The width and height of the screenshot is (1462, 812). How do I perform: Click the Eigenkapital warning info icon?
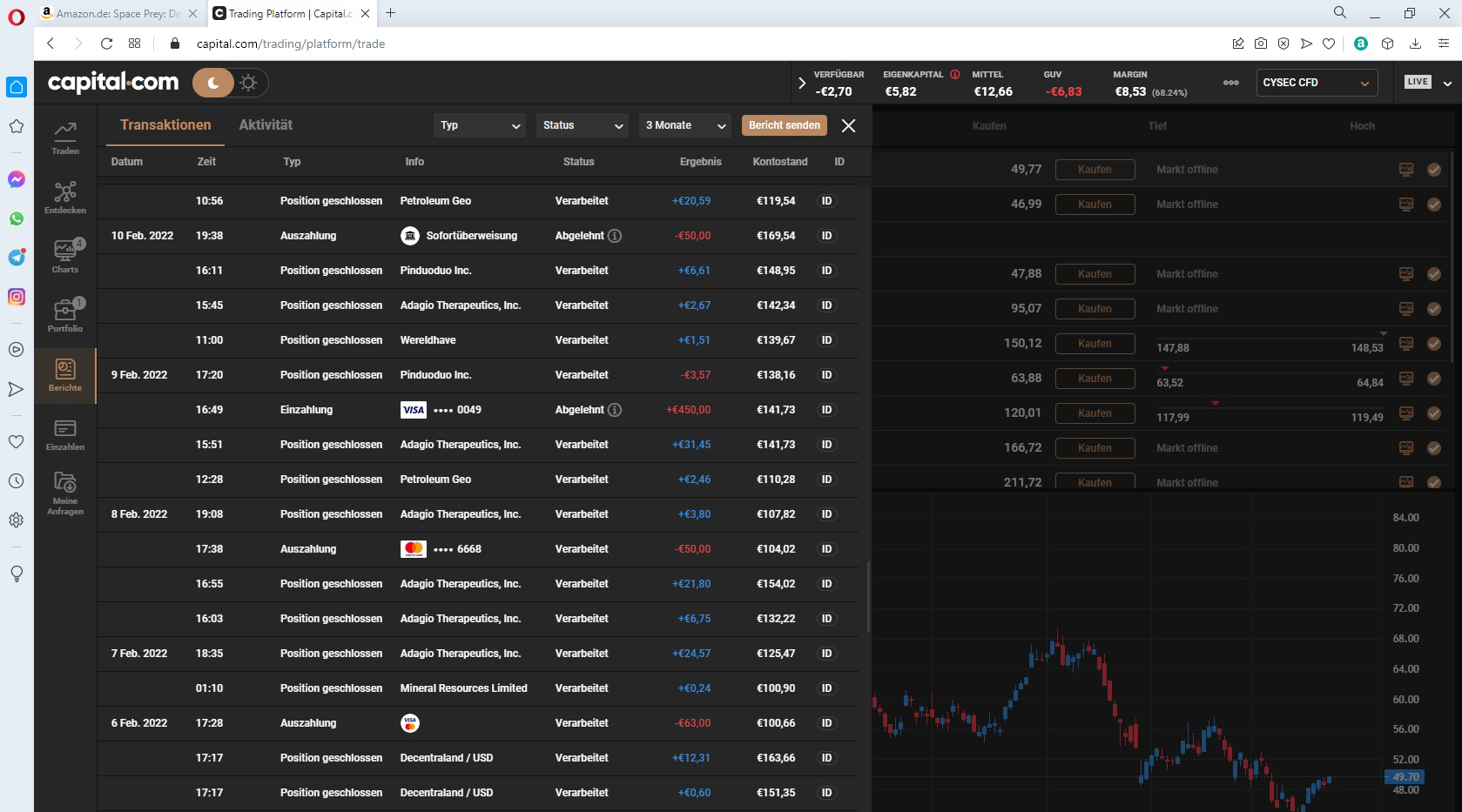click(955, 75)
